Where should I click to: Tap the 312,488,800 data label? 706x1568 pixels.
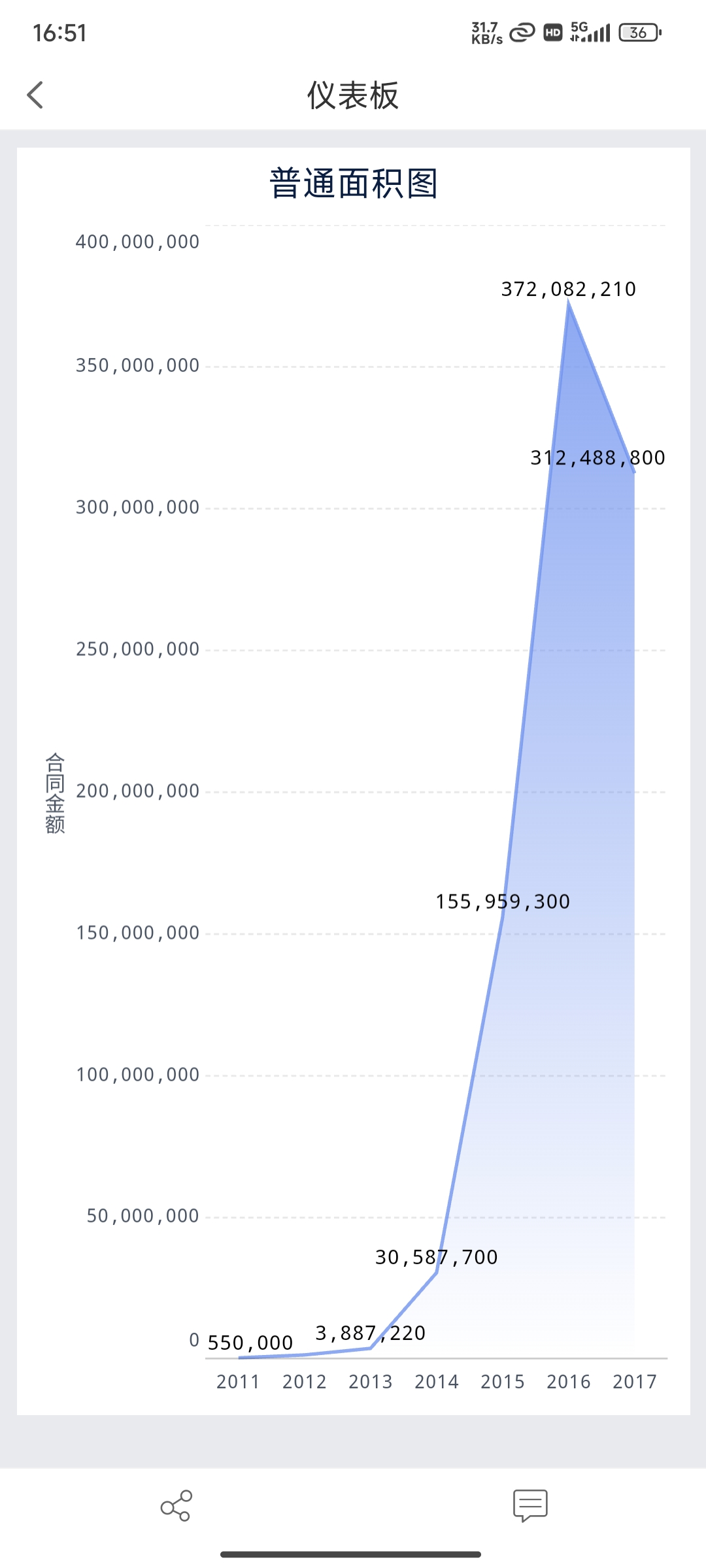click(x=597, y=458)
